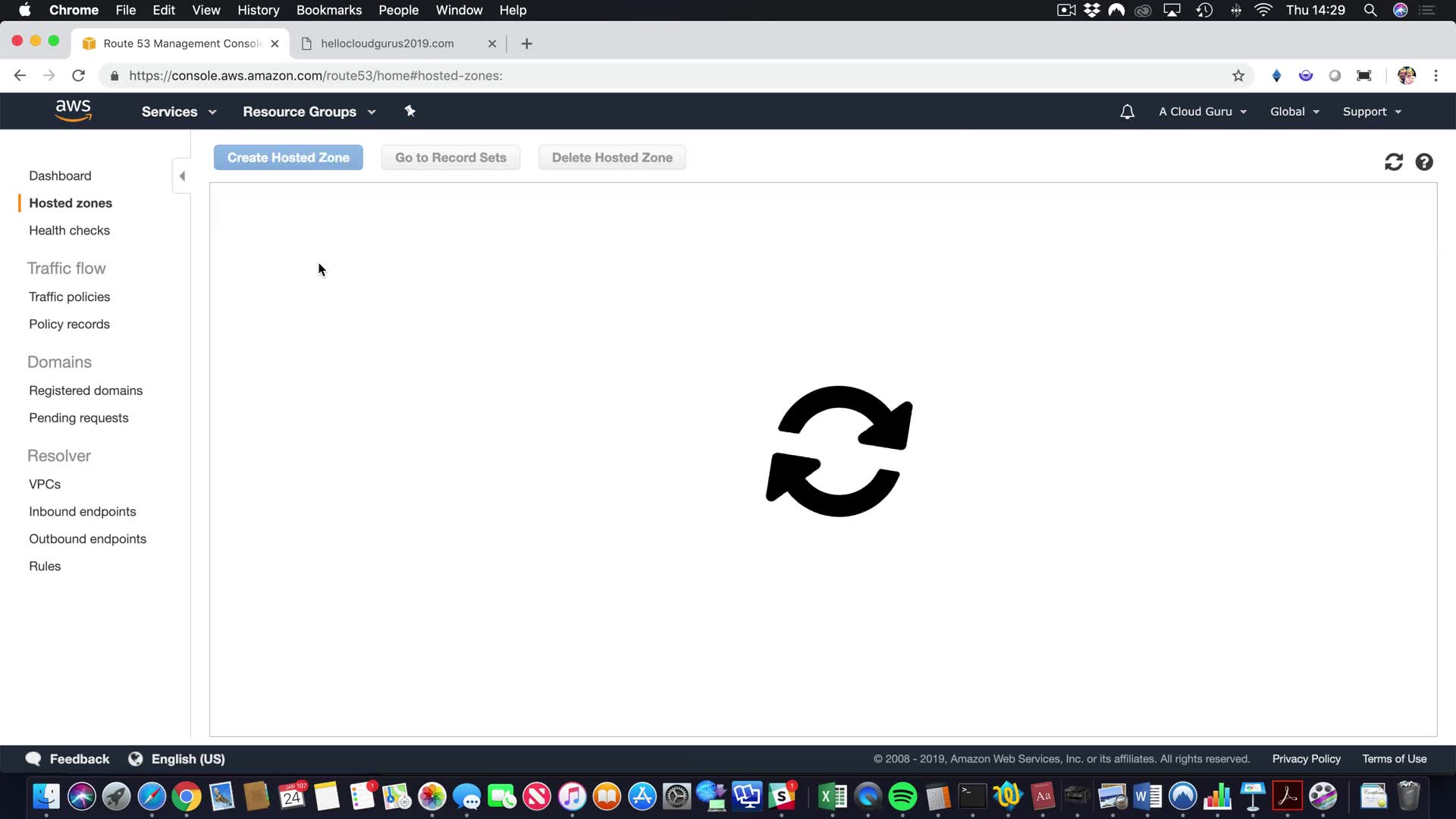Open the Resource Groups dropdown
This screenshot has height=819, width=1456.
click(x=309, y=111)
